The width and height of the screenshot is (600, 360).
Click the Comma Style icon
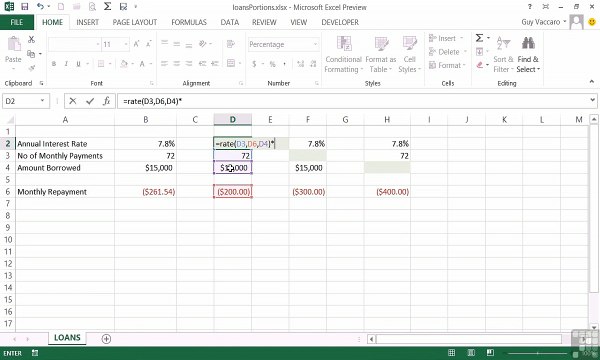284,64
